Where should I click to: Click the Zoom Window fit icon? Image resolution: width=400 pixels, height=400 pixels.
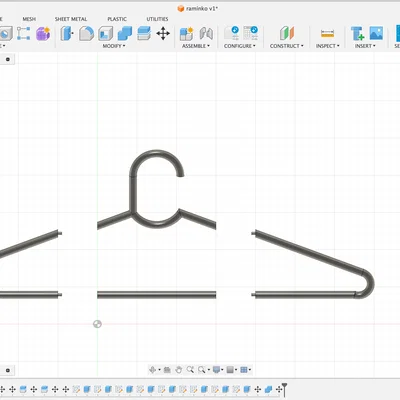coord(201,370)
